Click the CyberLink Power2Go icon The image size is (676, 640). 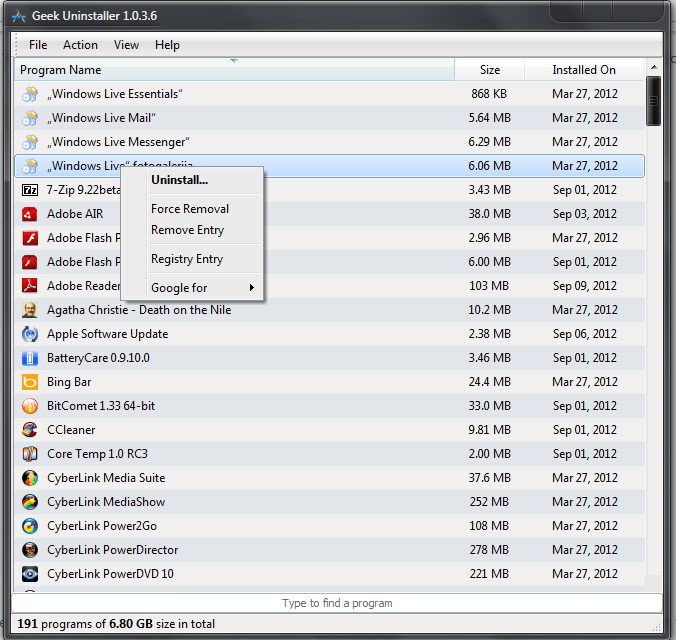pos(30,526)
